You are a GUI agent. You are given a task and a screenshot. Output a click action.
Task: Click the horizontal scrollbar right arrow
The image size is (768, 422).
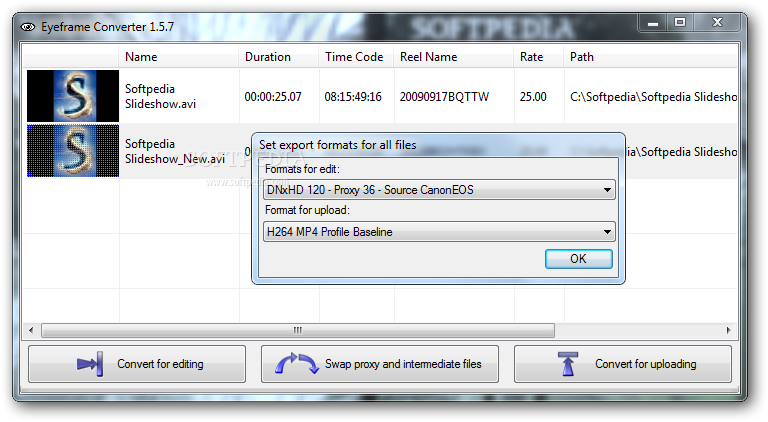pos(728,330)
